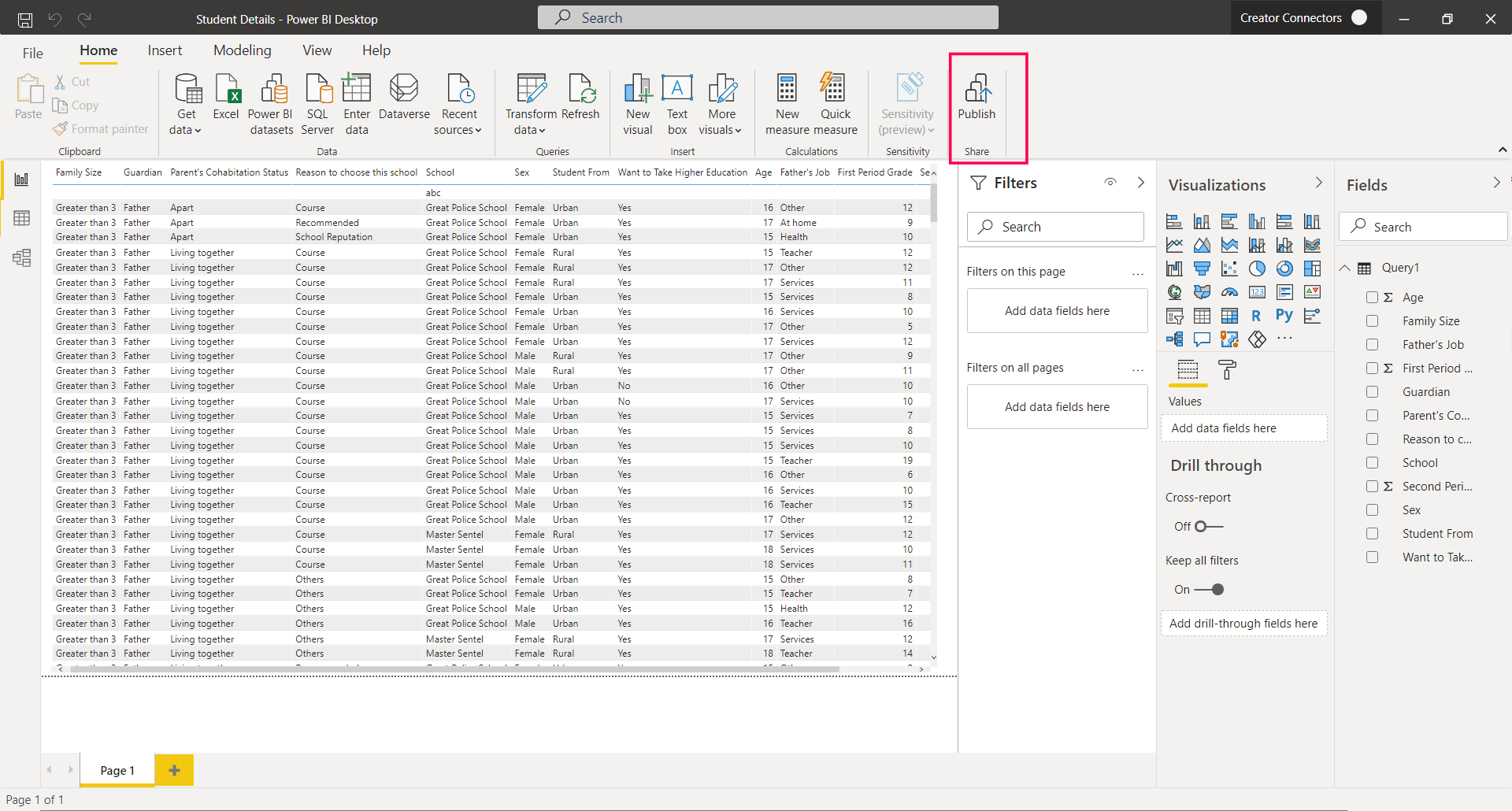The width and height of the screenshot is (1512, 811).
Task: Enable the Cross-report toggle
Action: (x=1208, y=527)
